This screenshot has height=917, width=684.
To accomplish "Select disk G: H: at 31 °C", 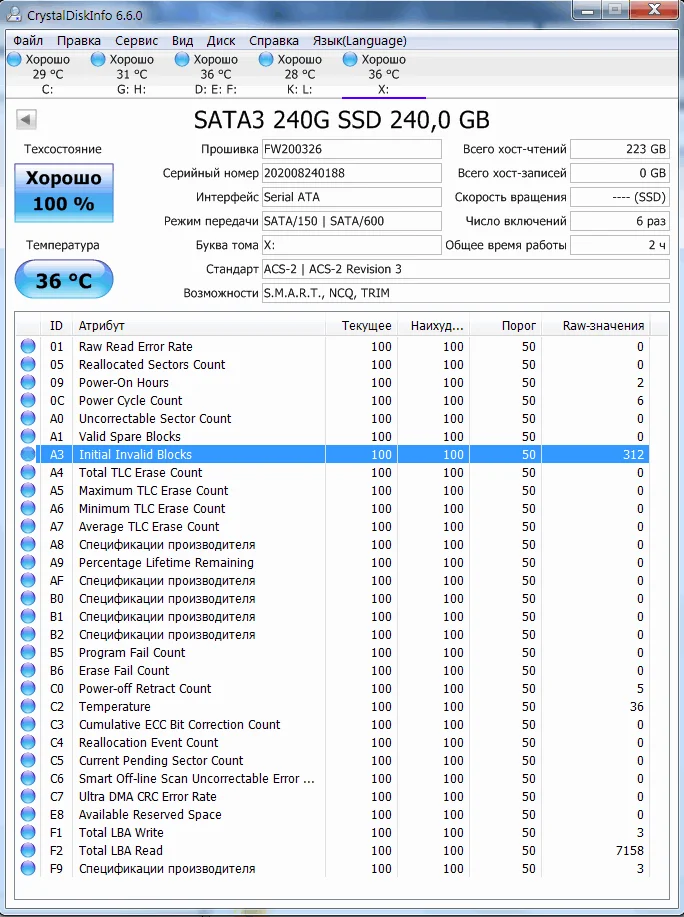I will coord(132,74).
